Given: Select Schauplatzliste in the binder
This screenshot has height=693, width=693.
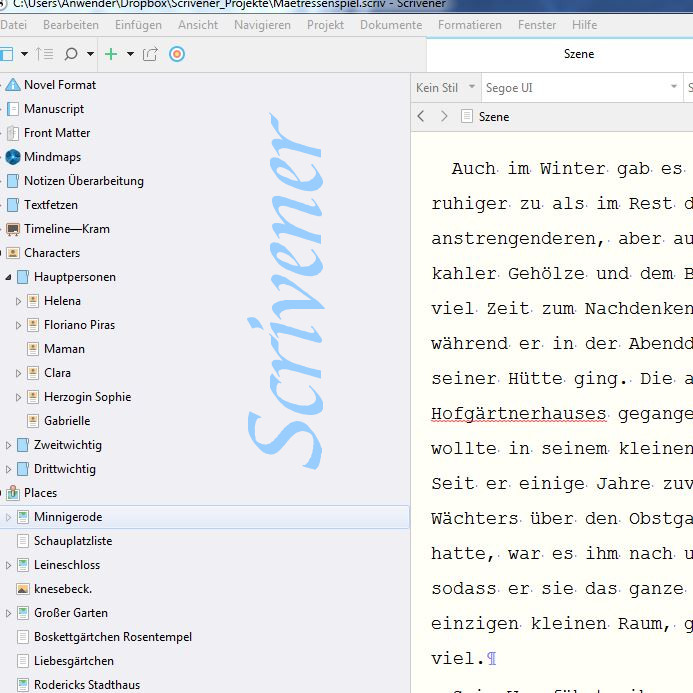Looking at the screenshot, I should coord(73,541).
